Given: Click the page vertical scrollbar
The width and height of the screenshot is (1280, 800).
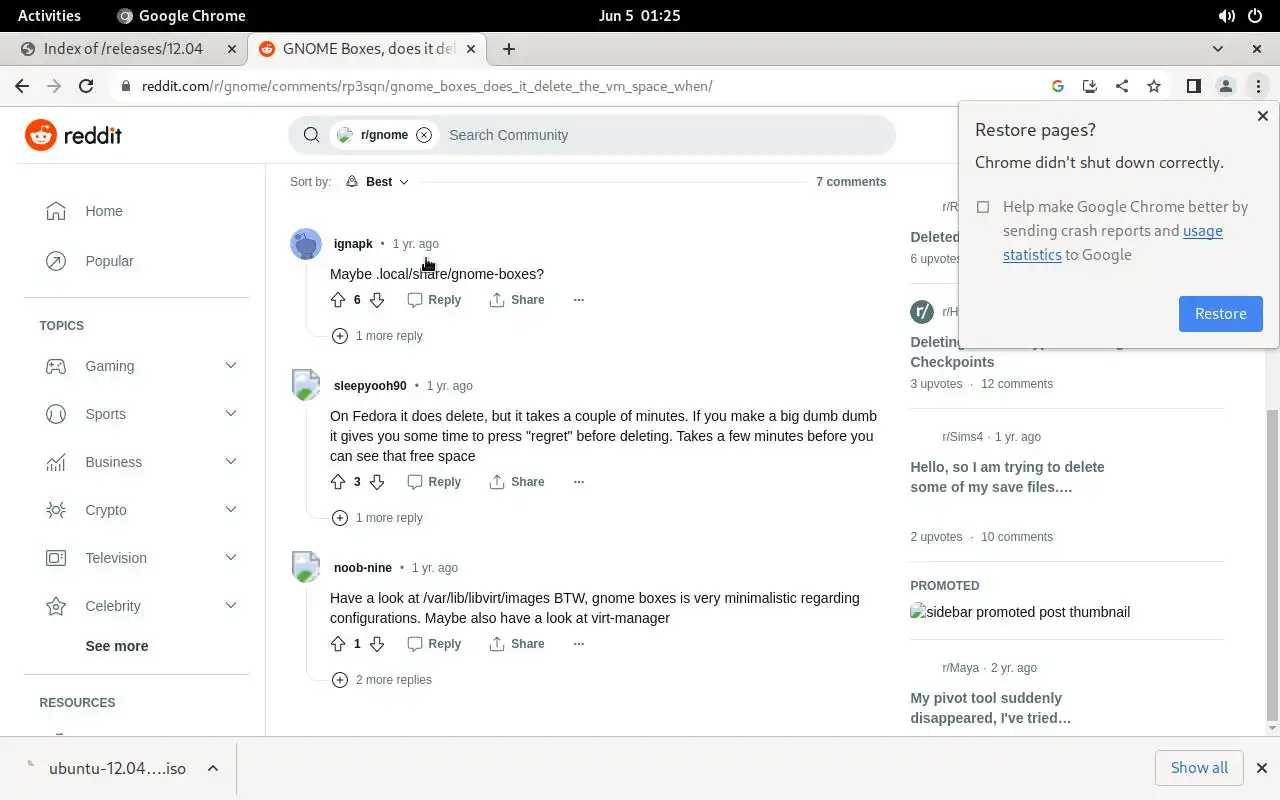Looking at the screenshot, I should tap(1272, 565).
